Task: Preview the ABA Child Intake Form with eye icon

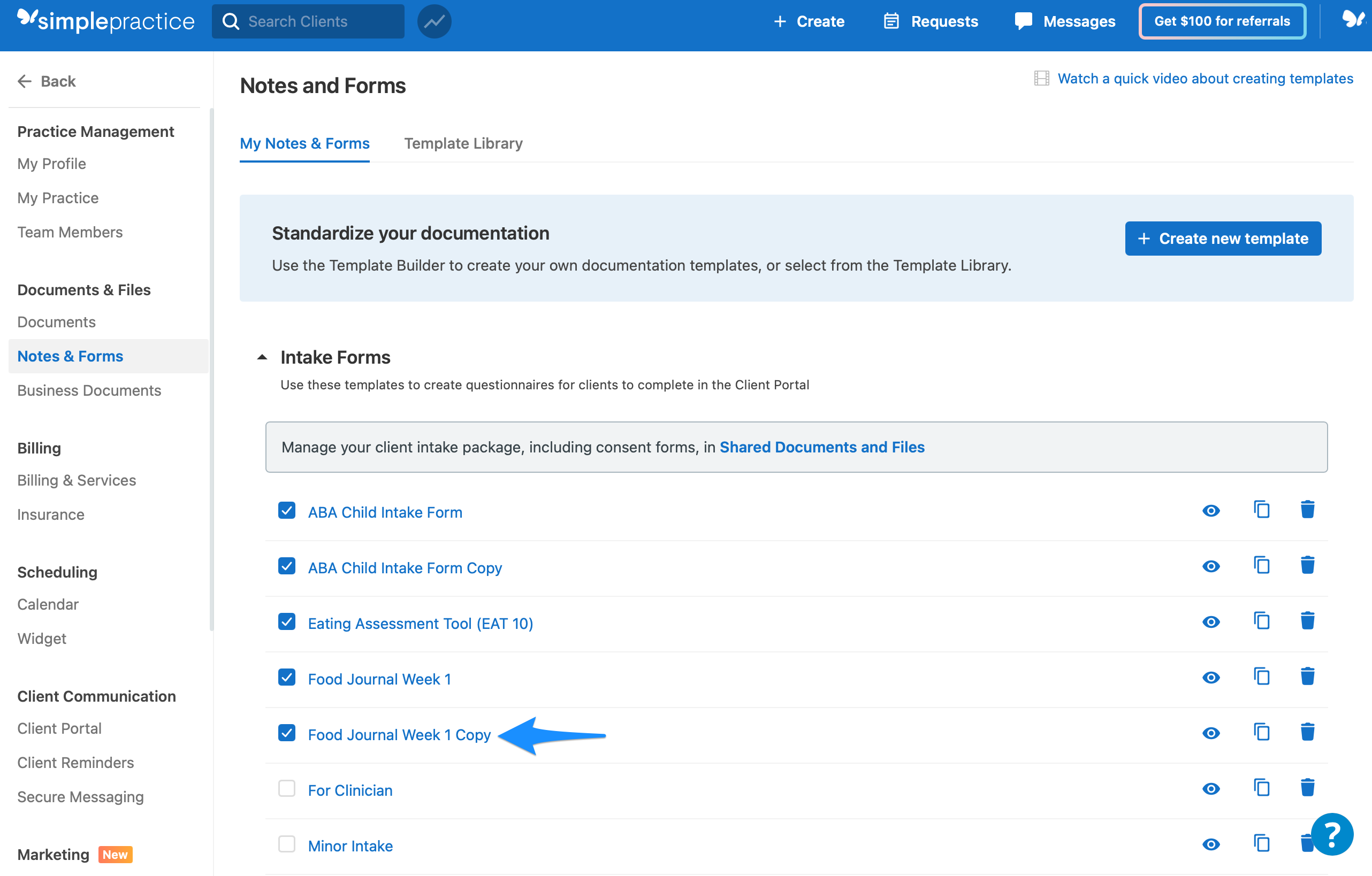Action: [x=1211, y=511]
